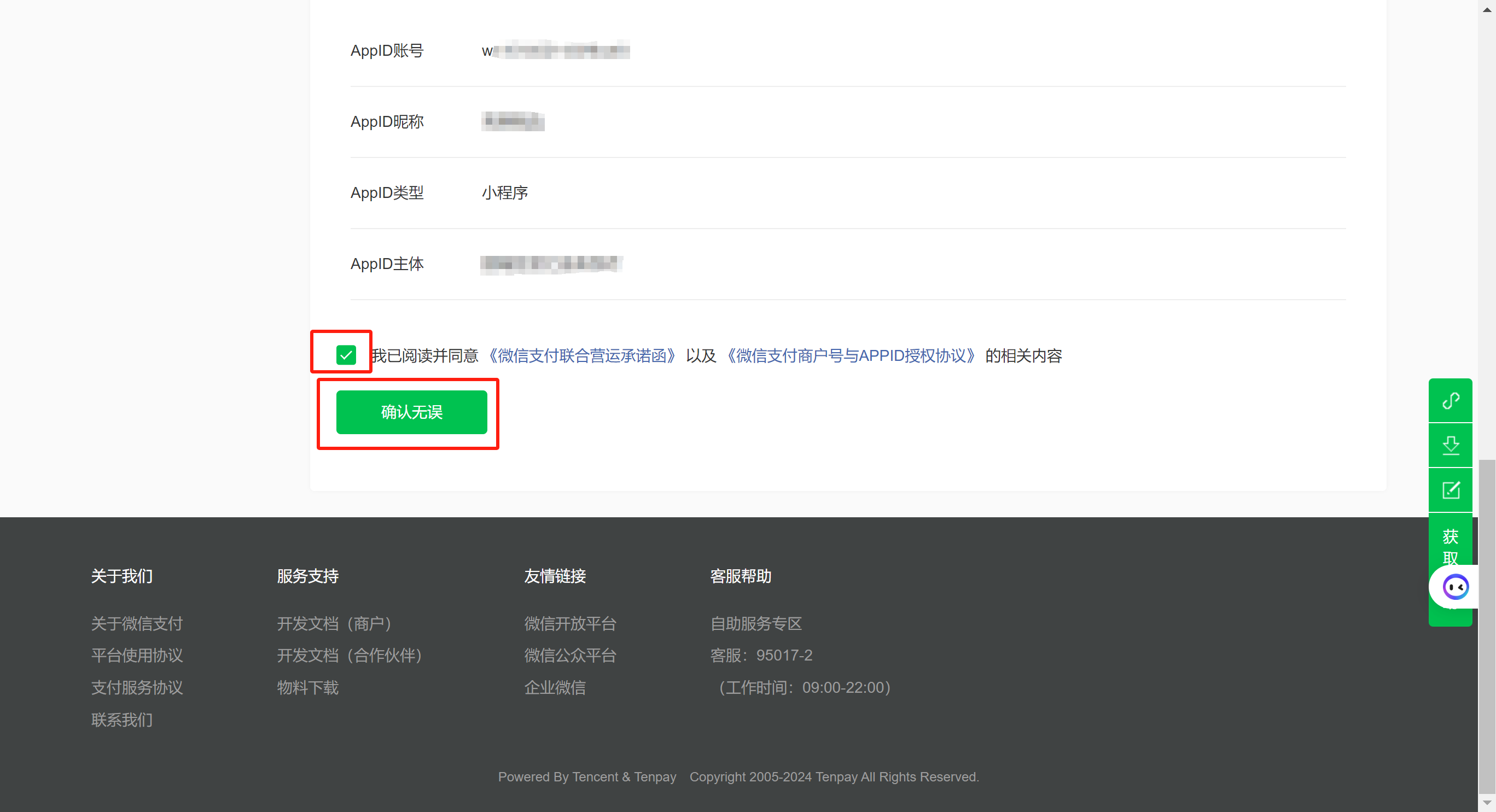Open the robot assistant chat icon
This screenshot has height=812, width=1496.
[1456, 587]
